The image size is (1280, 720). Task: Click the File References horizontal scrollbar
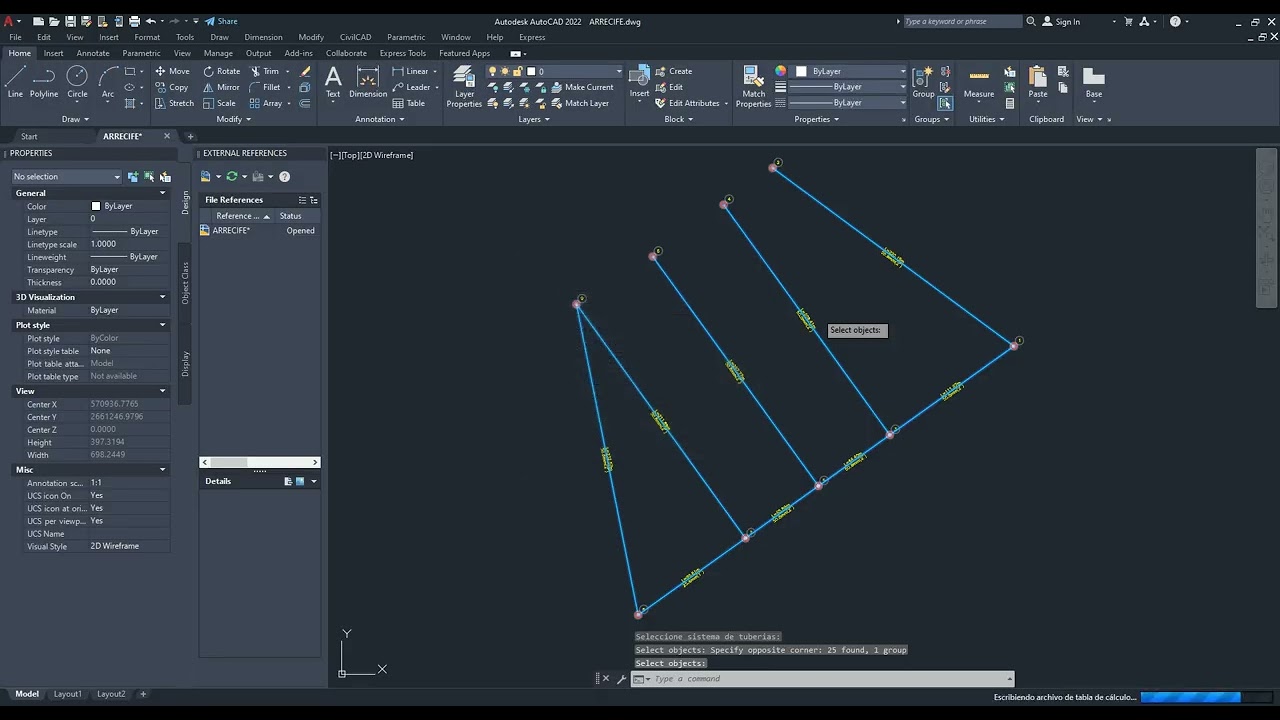pyautogui.click(x=260, y=462)
